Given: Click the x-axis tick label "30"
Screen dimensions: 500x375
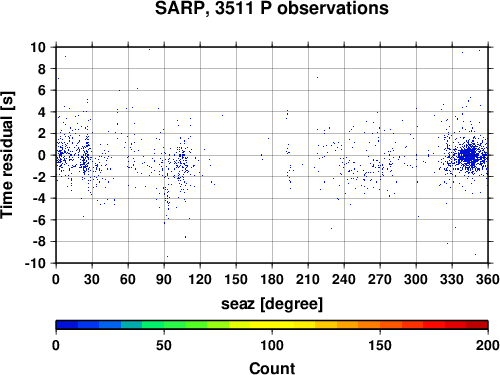Looking at the screenshot, I should [92, 279].
